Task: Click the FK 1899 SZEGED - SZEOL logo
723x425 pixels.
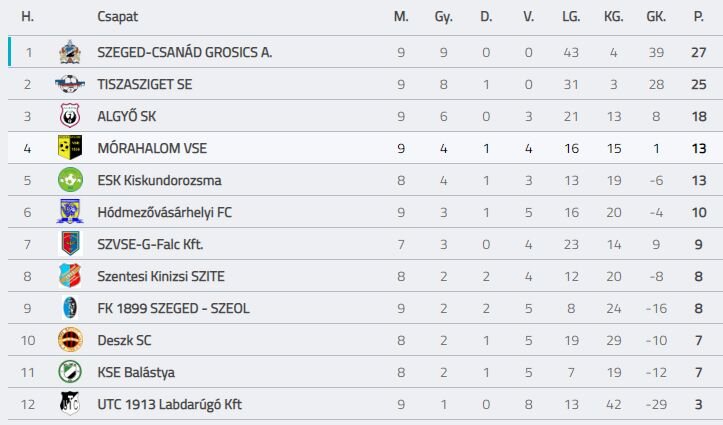Action: (69, 308)
